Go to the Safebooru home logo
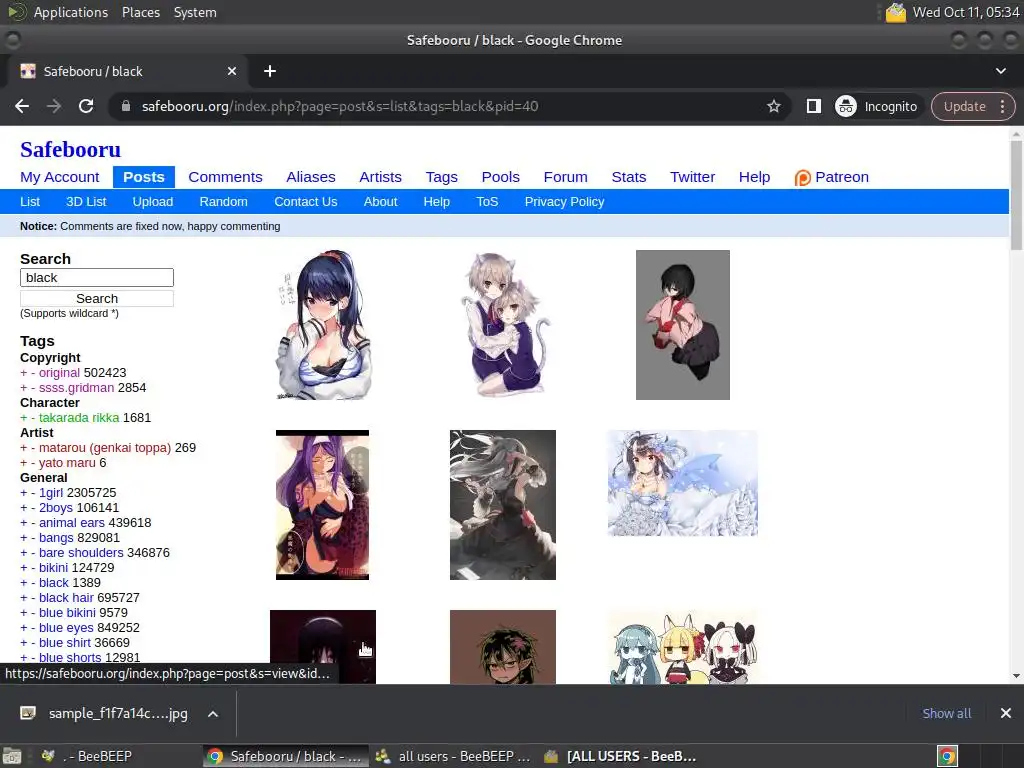1024x768 pixels. tap(71, 150)
